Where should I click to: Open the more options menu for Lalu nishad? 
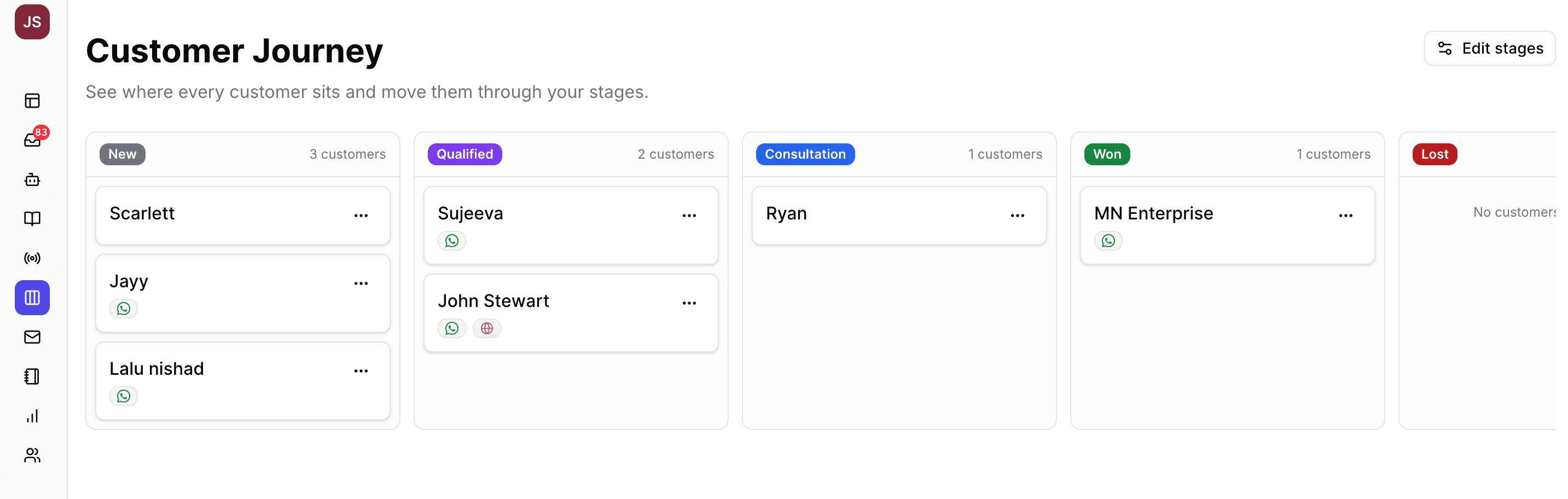point(361,371)
